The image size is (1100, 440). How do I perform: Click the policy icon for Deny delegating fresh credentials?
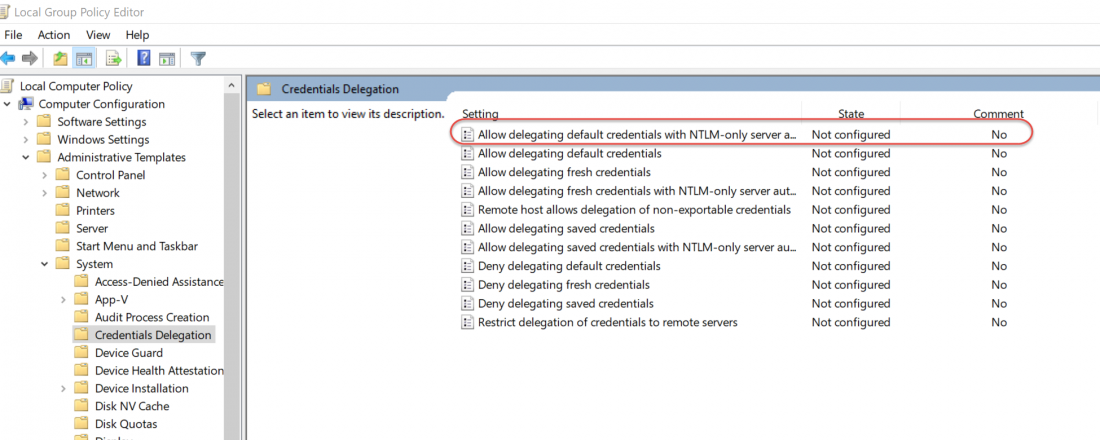click(x=467, y=285)
